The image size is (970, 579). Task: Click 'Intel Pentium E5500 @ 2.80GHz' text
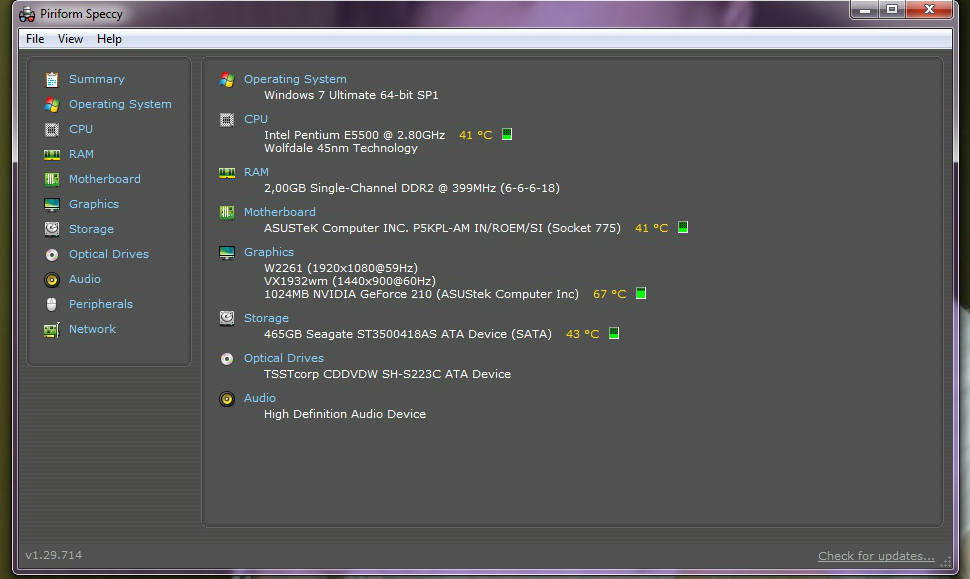pyautogui.click(x=354, y=135)
